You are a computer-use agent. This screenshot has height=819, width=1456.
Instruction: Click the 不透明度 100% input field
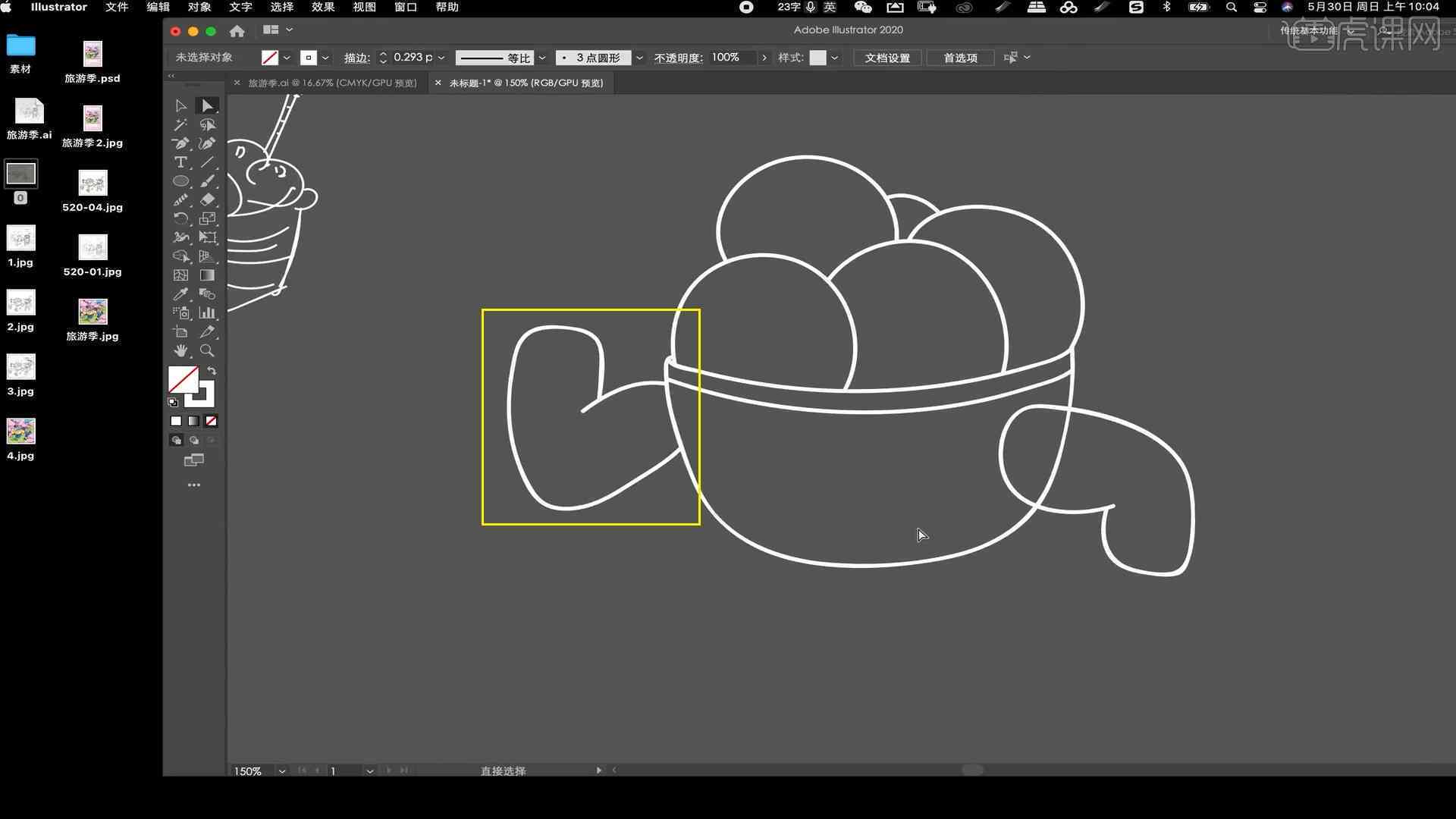tap(733, 58)
